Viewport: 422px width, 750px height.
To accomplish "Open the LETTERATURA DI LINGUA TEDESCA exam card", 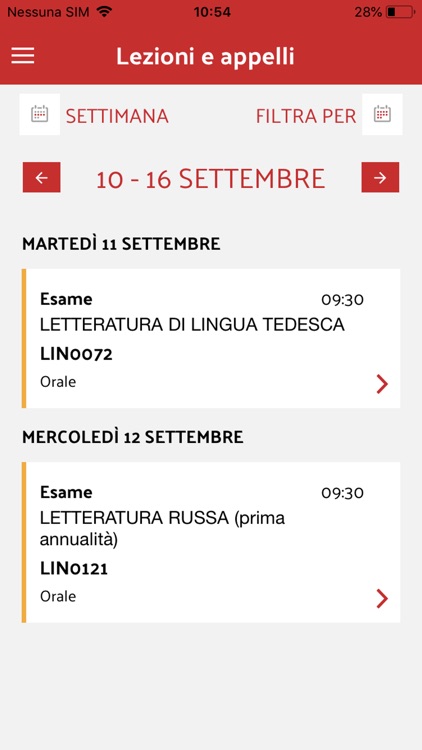I will [x=211, y=338].
